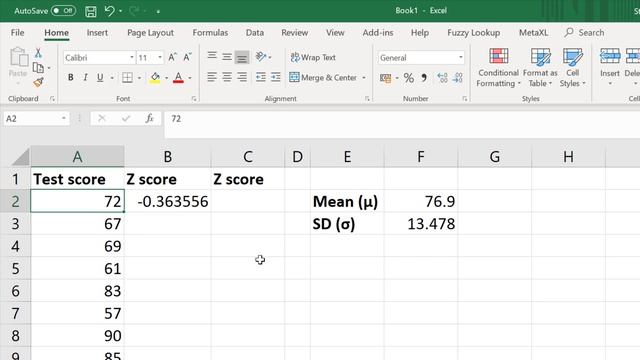Image resolution: width=640 pixels, height=360 pixels.
Task: Toggle Bold formatting
Action: 71,78
